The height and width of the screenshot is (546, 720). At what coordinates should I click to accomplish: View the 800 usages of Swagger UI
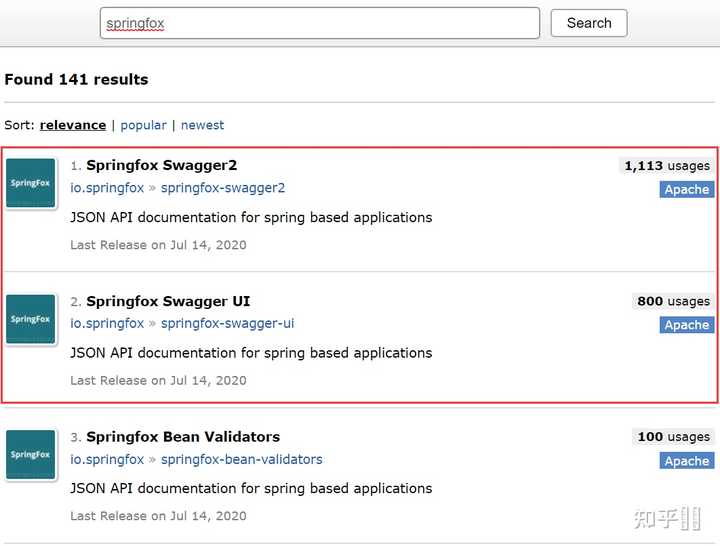click(672, 301)
